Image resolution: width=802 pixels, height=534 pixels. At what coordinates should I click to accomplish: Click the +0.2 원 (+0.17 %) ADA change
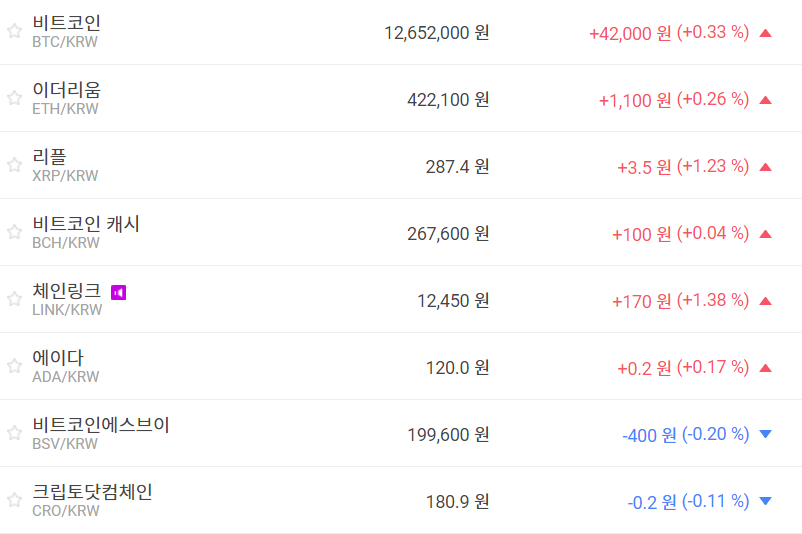pos(683,367)
